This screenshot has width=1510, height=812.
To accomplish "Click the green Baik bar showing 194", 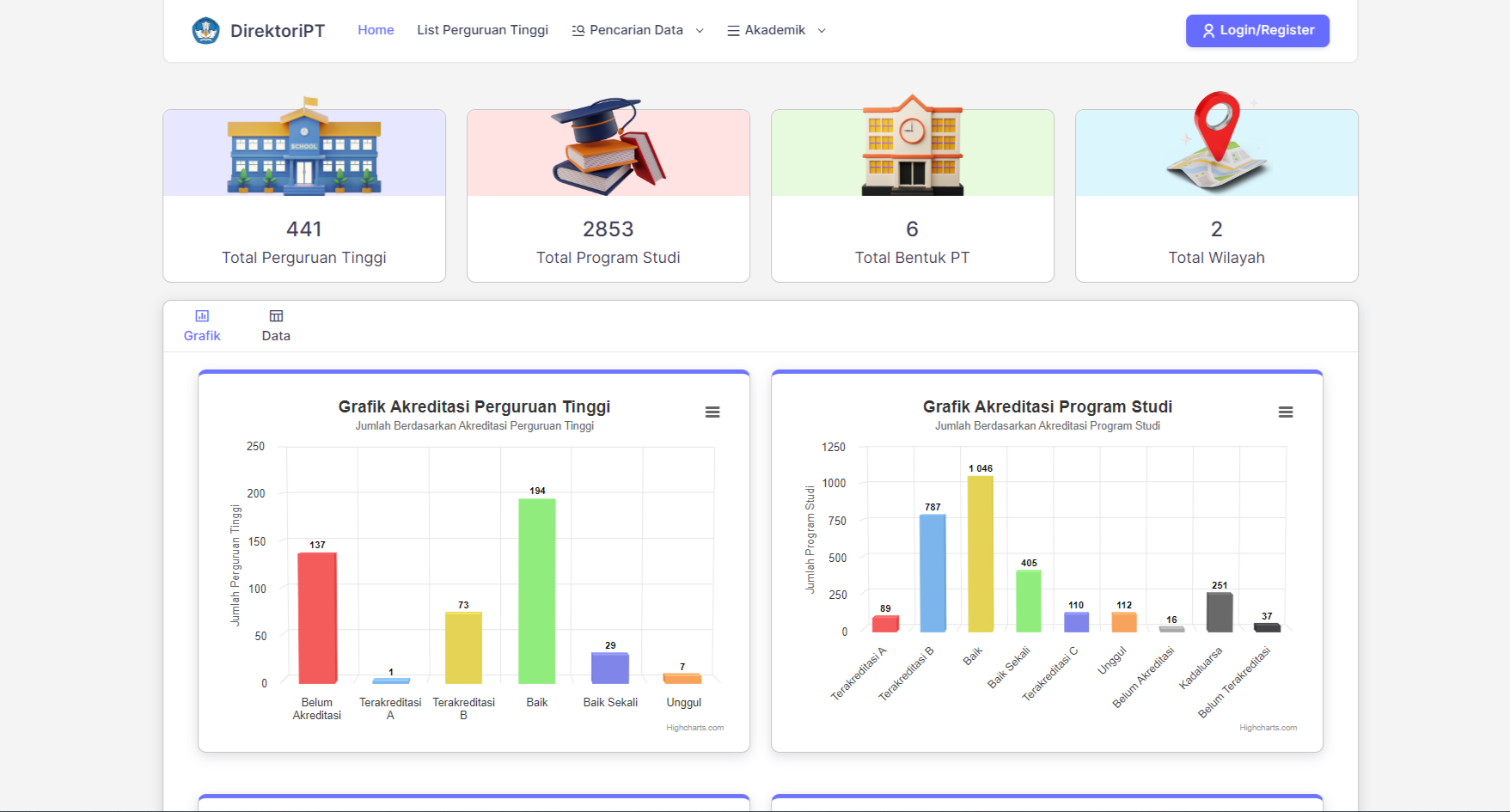I will tap(537, 591).
